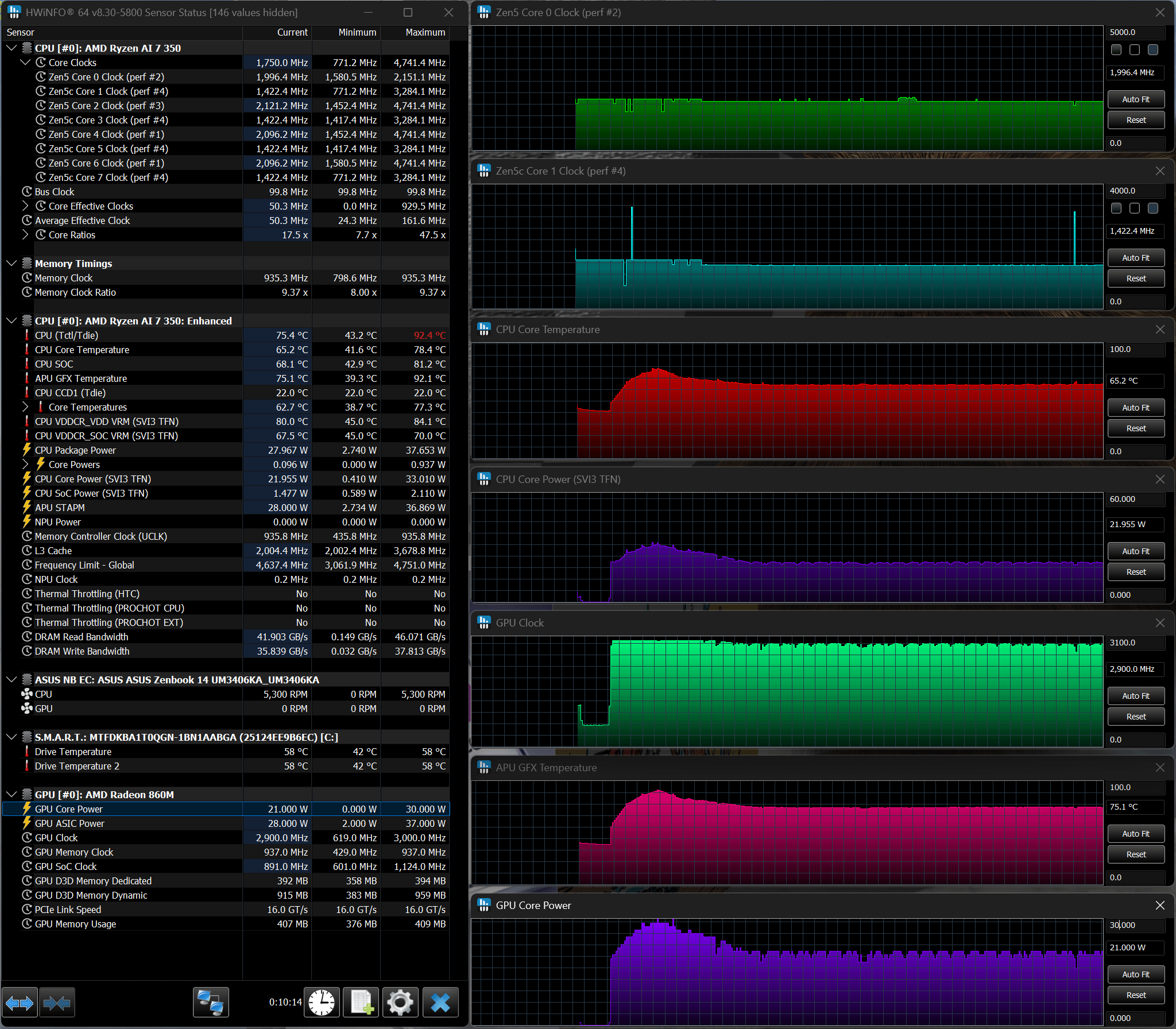Open remote monitoring network icon
1176x1029 pixels.
pos(211,1003)
